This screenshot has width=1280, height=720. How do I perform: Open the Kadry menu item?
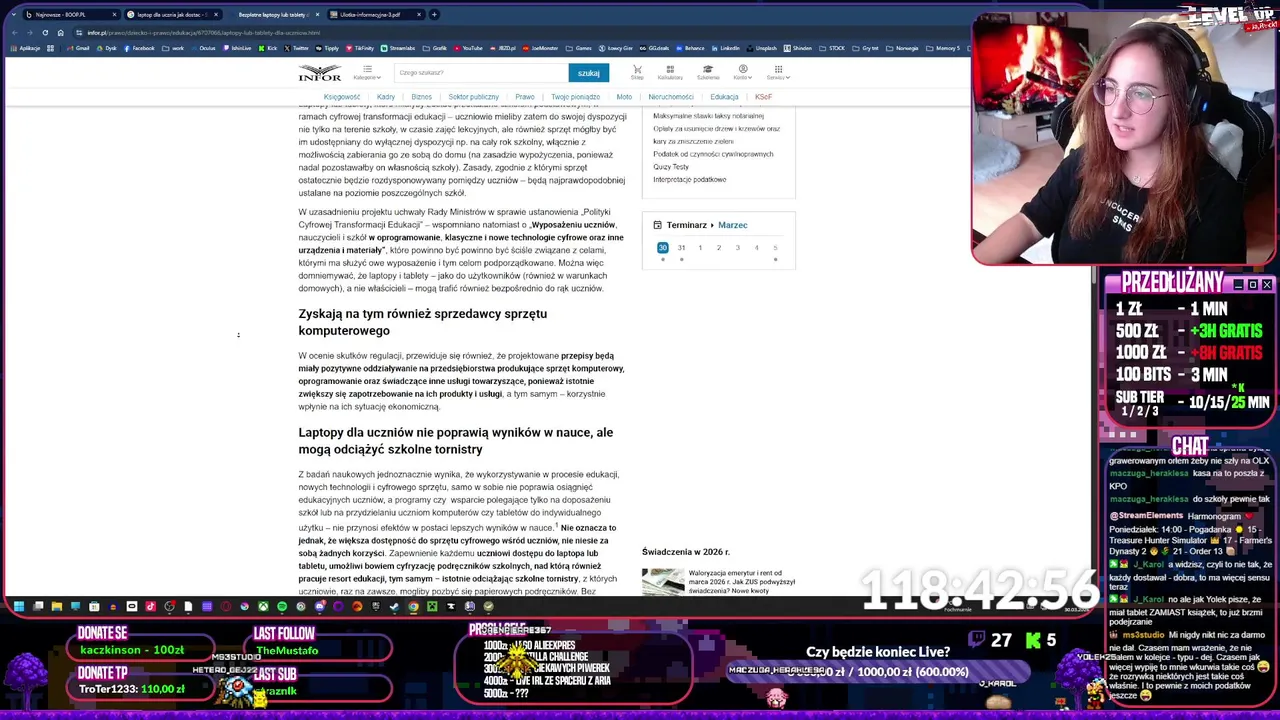coord(386,97)
